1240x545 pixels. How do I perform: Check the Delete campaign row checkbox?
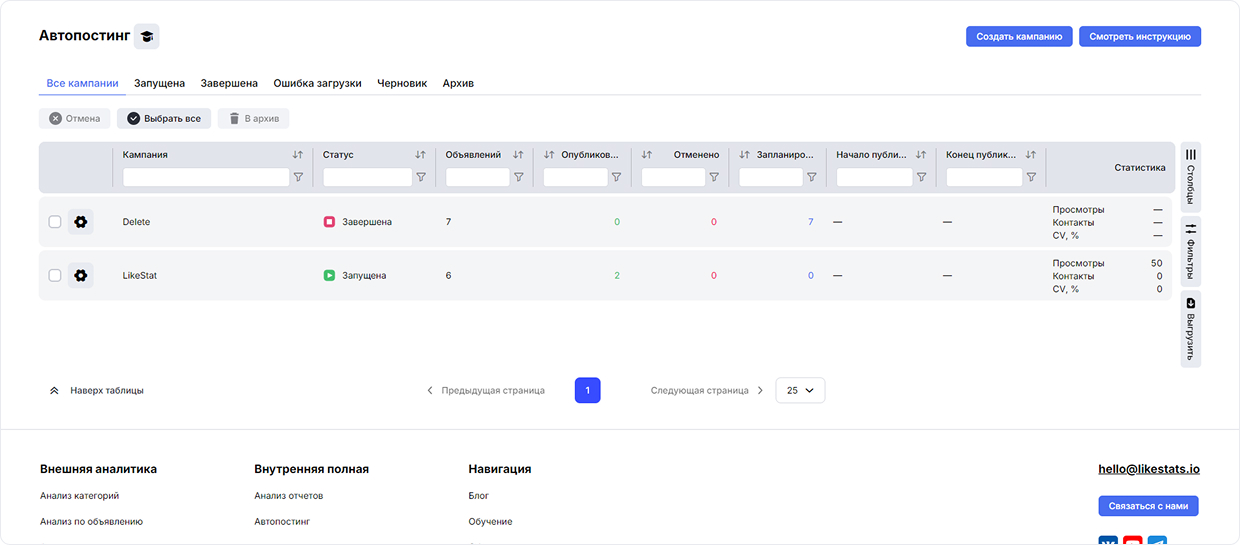[x=55, y=222]
